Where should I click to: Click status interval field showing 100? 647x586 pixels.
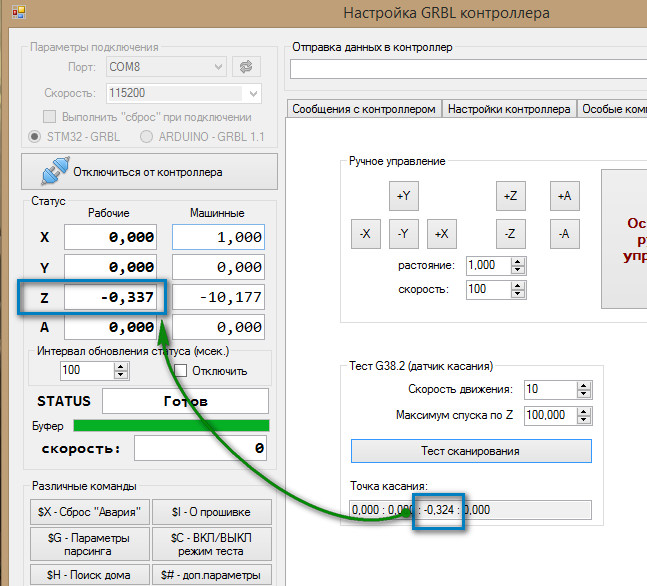coord(87,370)
